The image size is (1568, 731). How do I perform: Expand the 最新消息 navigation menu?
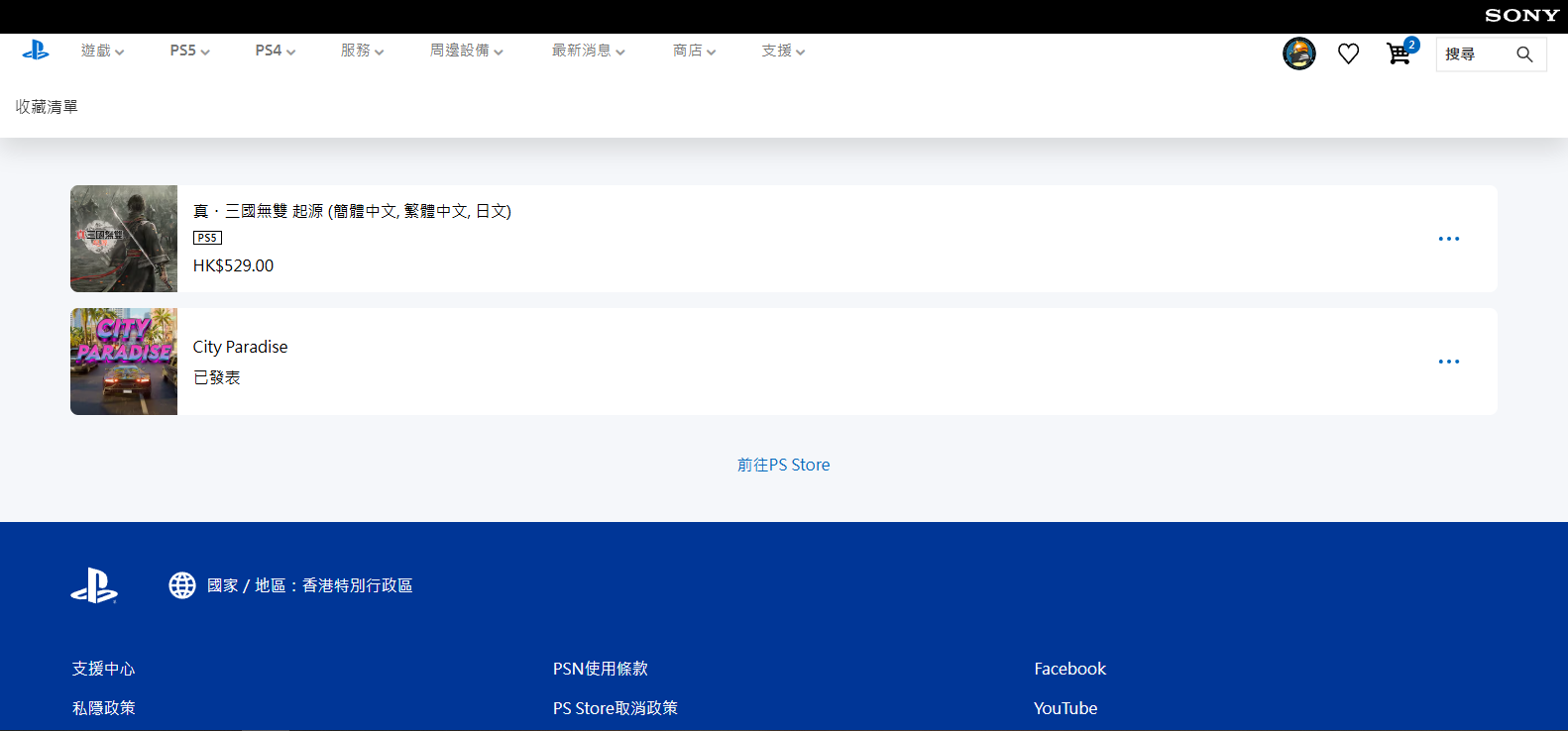pyautogui.click(x=588, y=51)
